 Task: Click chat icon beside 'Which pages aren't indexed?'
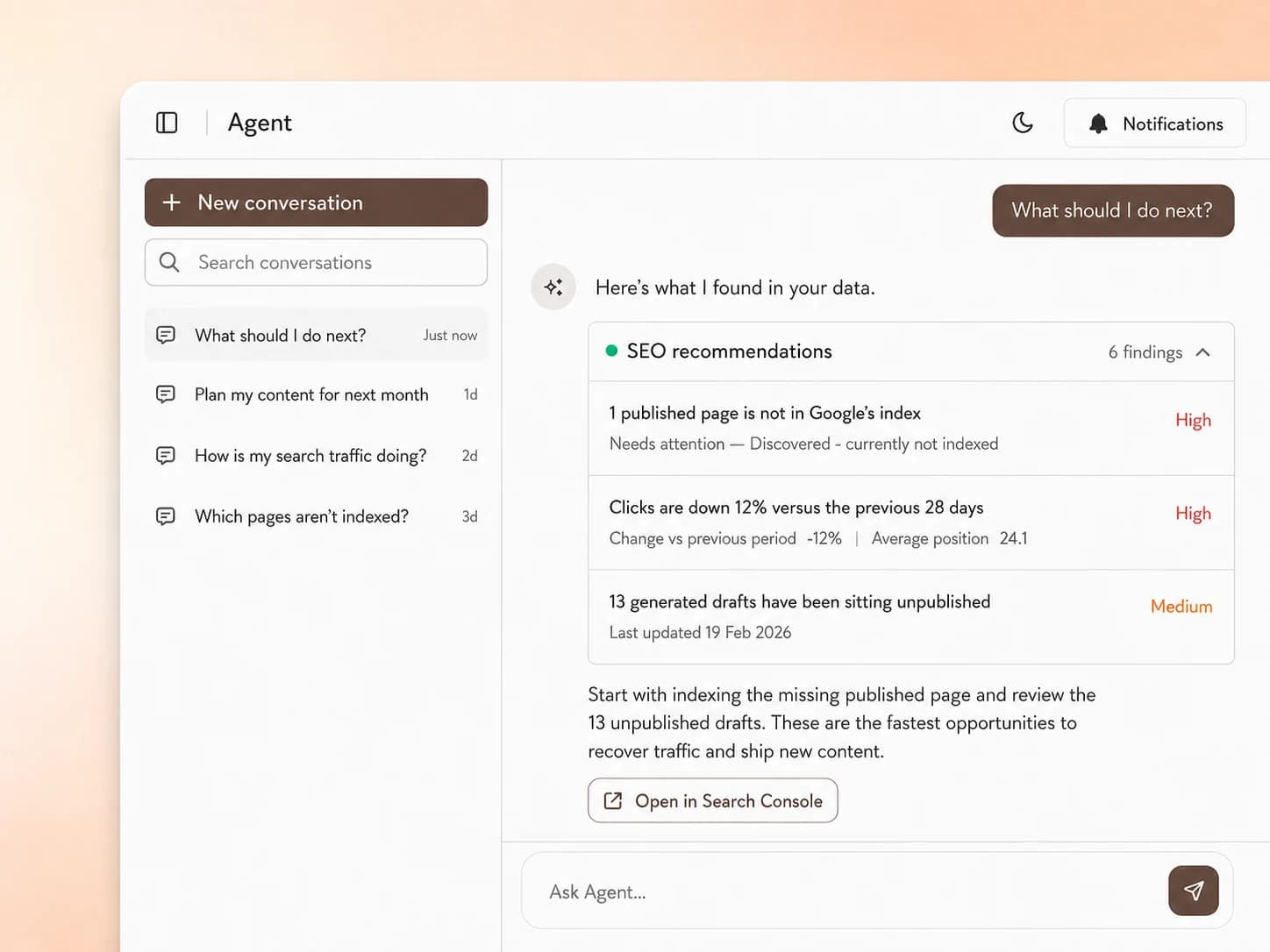click(x=166, y=516)
